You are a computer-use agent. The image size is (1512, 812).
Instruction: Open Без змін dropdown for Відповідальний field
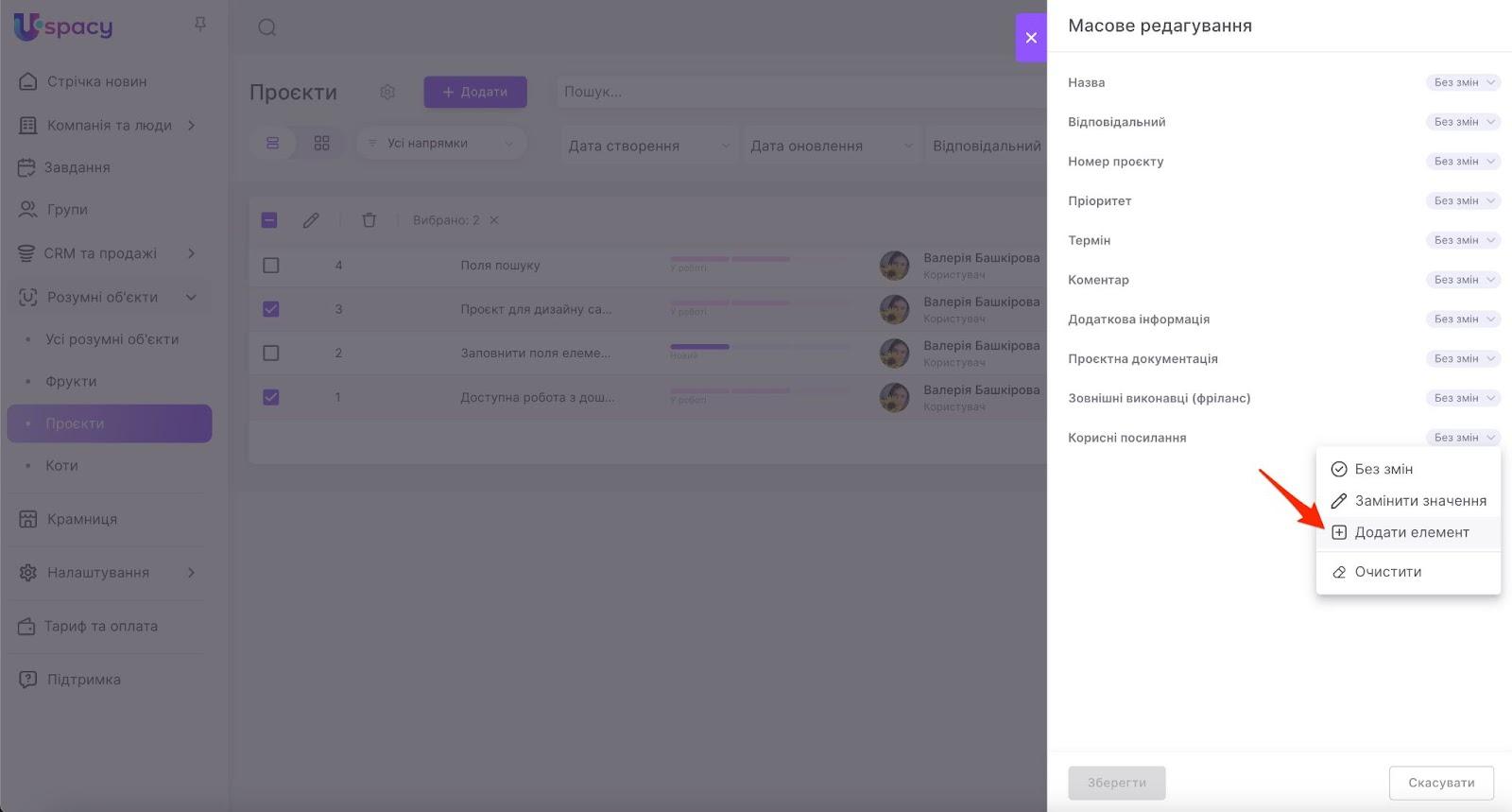(1463, 122)
